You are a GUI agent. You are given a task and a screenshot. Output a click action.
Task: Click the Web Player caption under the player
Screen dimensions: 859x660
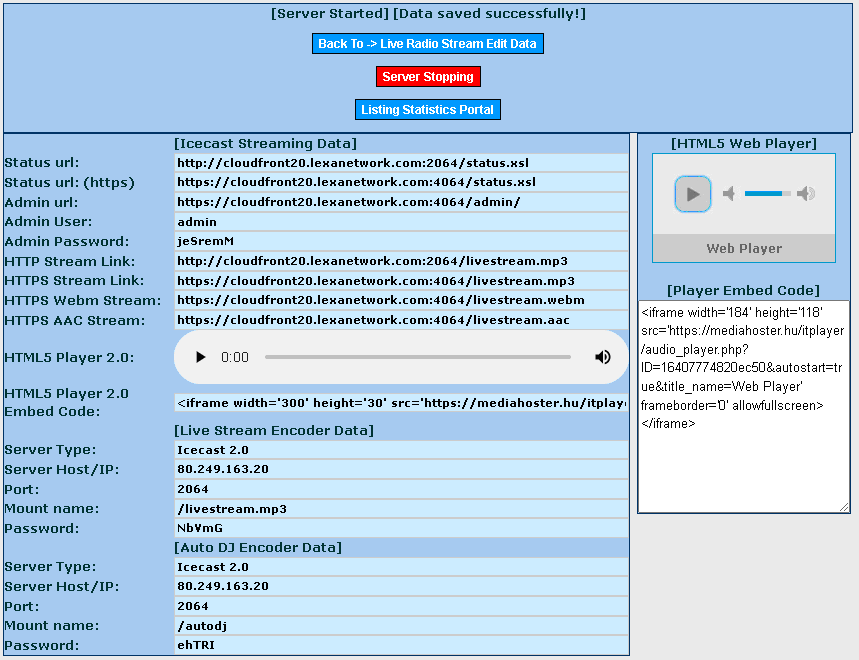pyautogui.click(x=744, y=248)
